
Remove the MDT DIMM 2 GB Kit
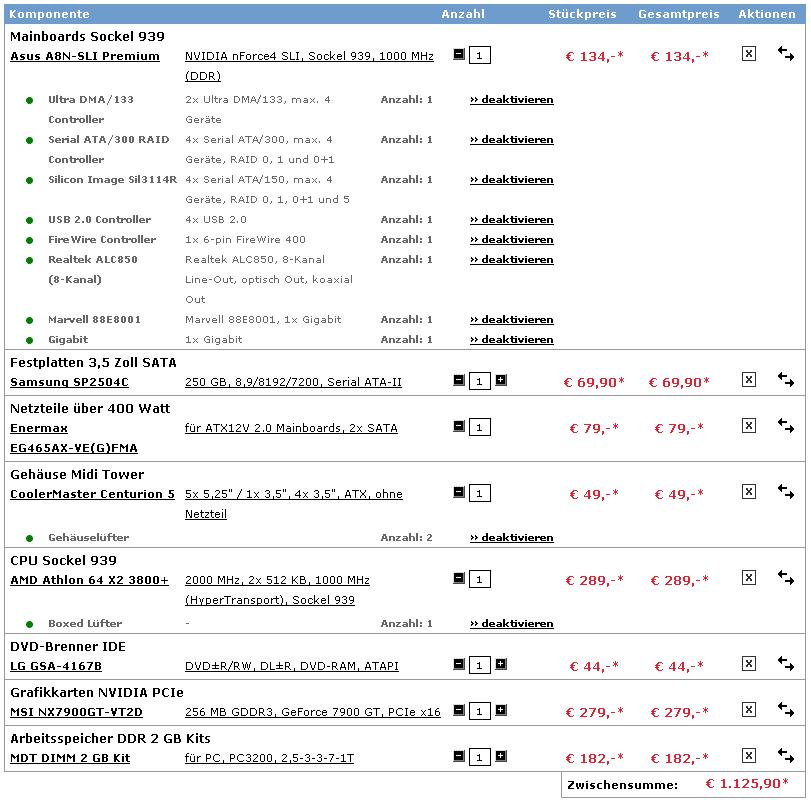click(748, 755)
